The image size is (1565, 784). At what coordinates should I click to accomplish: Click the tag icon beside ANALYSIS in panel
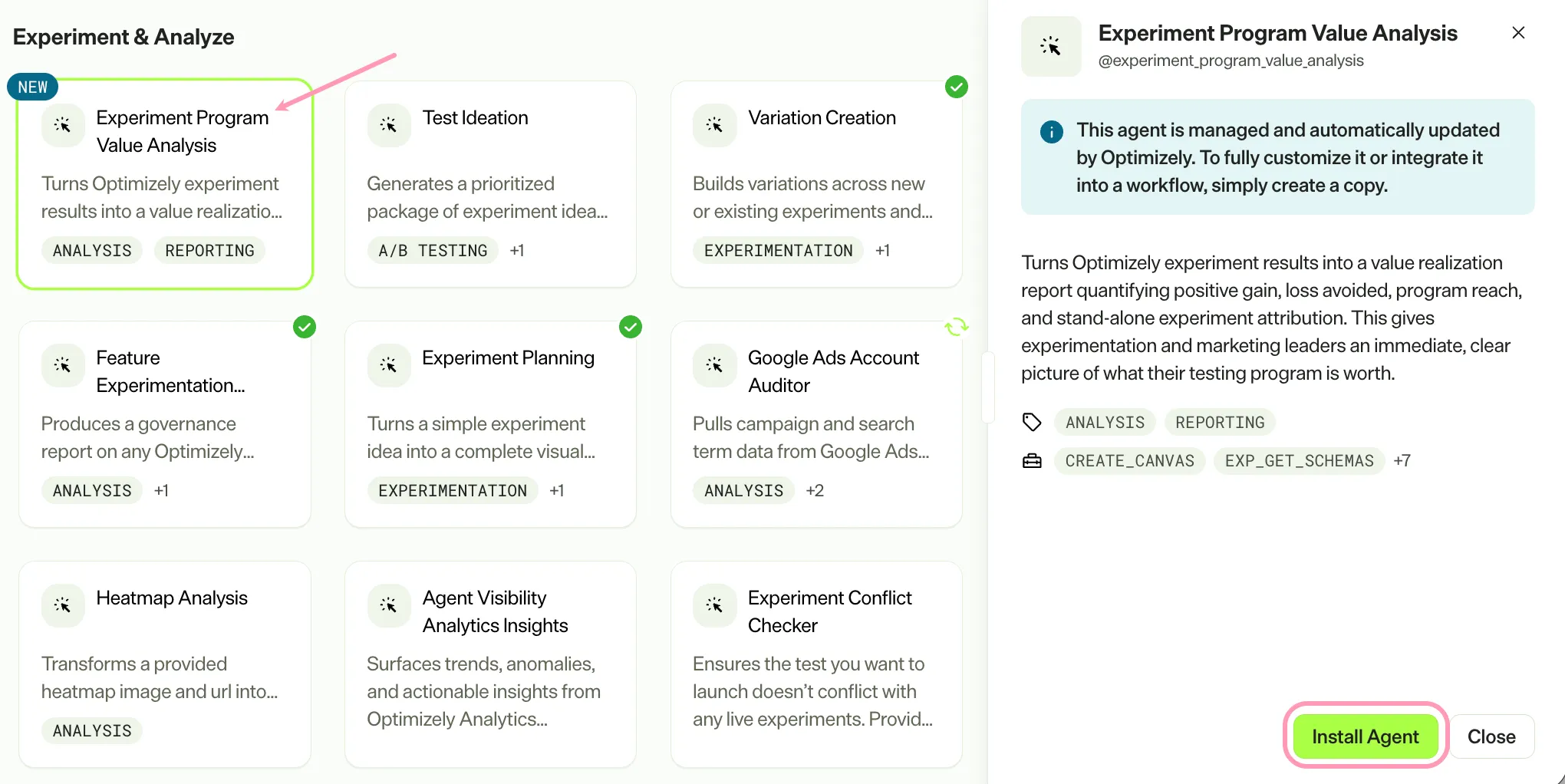(1032, 422)
